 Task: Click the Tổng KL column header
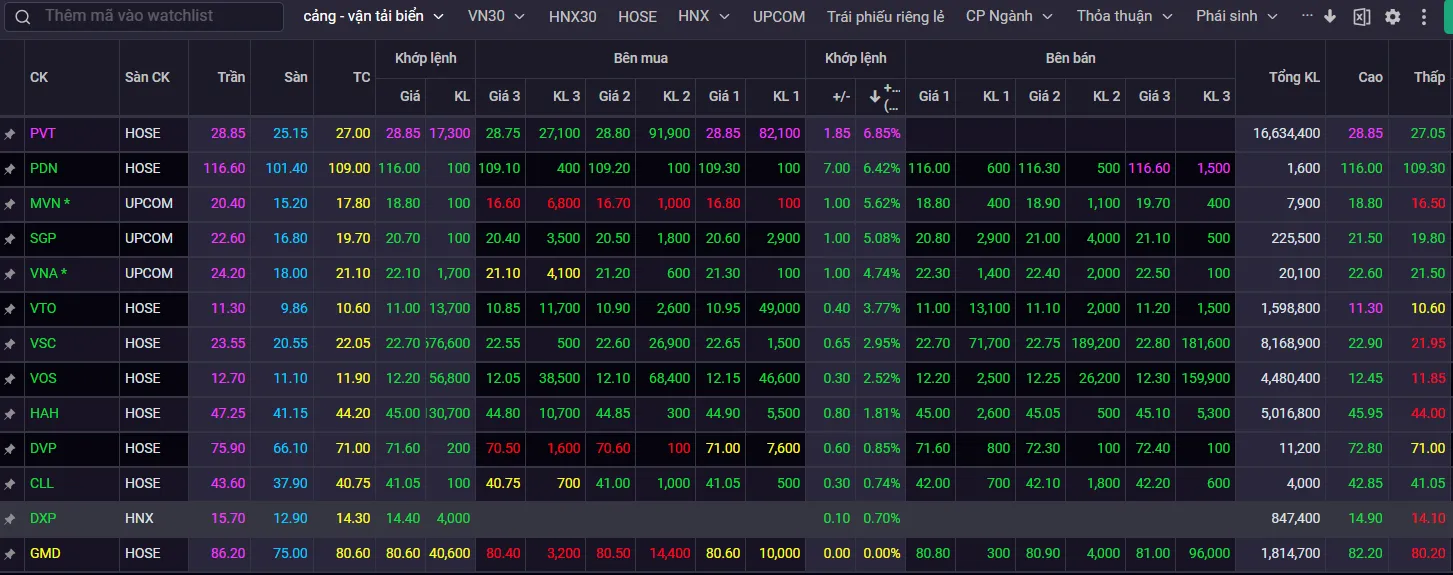[x=1294, y=77]
